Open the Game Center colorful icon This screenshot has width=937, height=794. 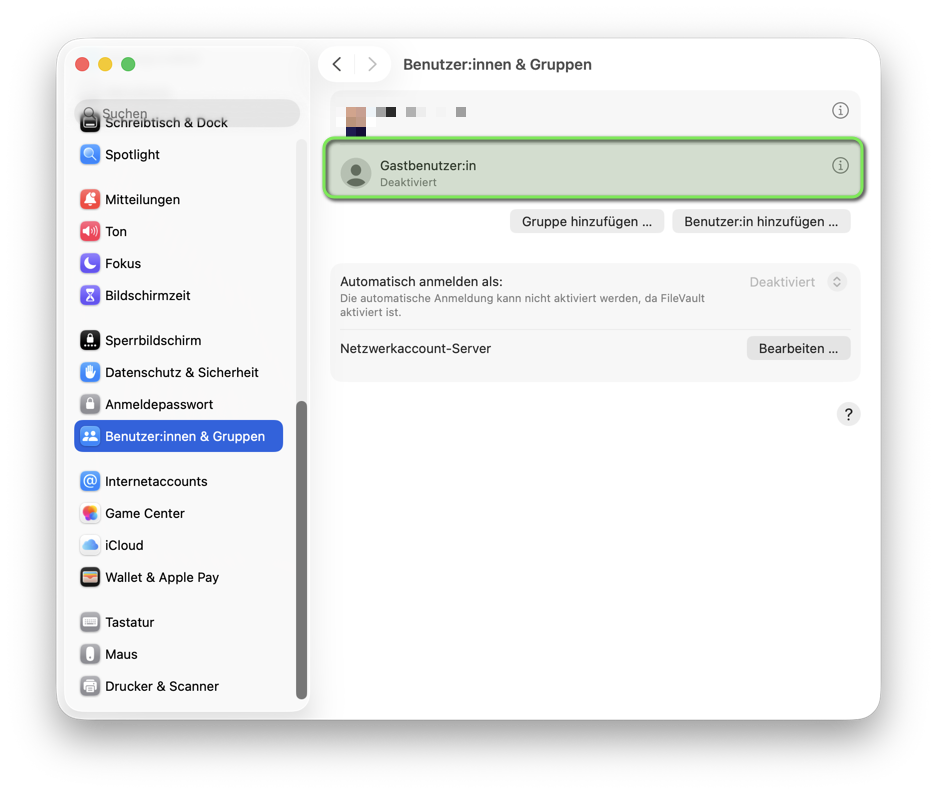coord(90,514)
